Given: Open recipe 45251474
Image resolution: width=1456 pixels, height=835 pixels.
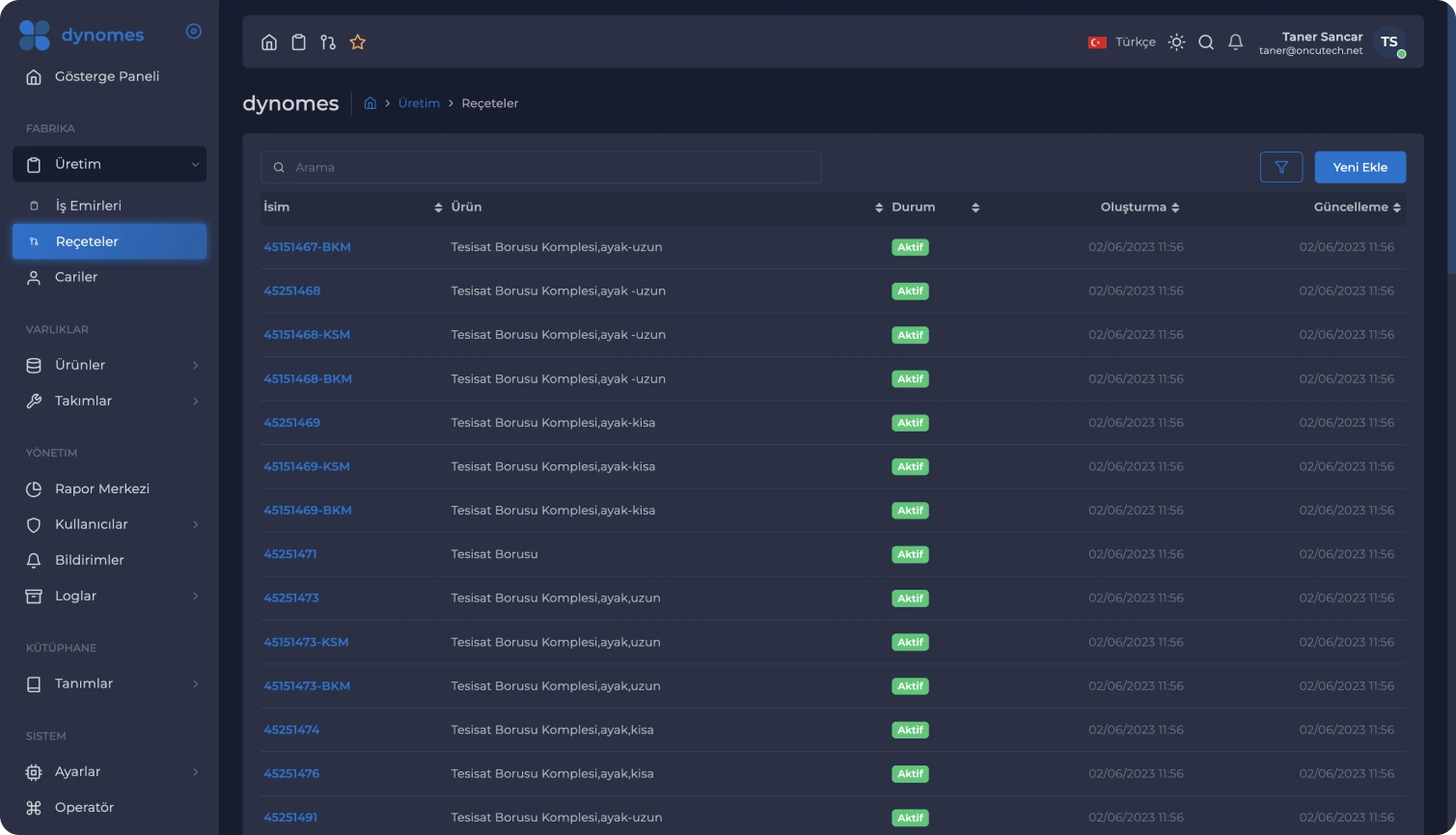Looking at the screenshot, I should (291, 730).
